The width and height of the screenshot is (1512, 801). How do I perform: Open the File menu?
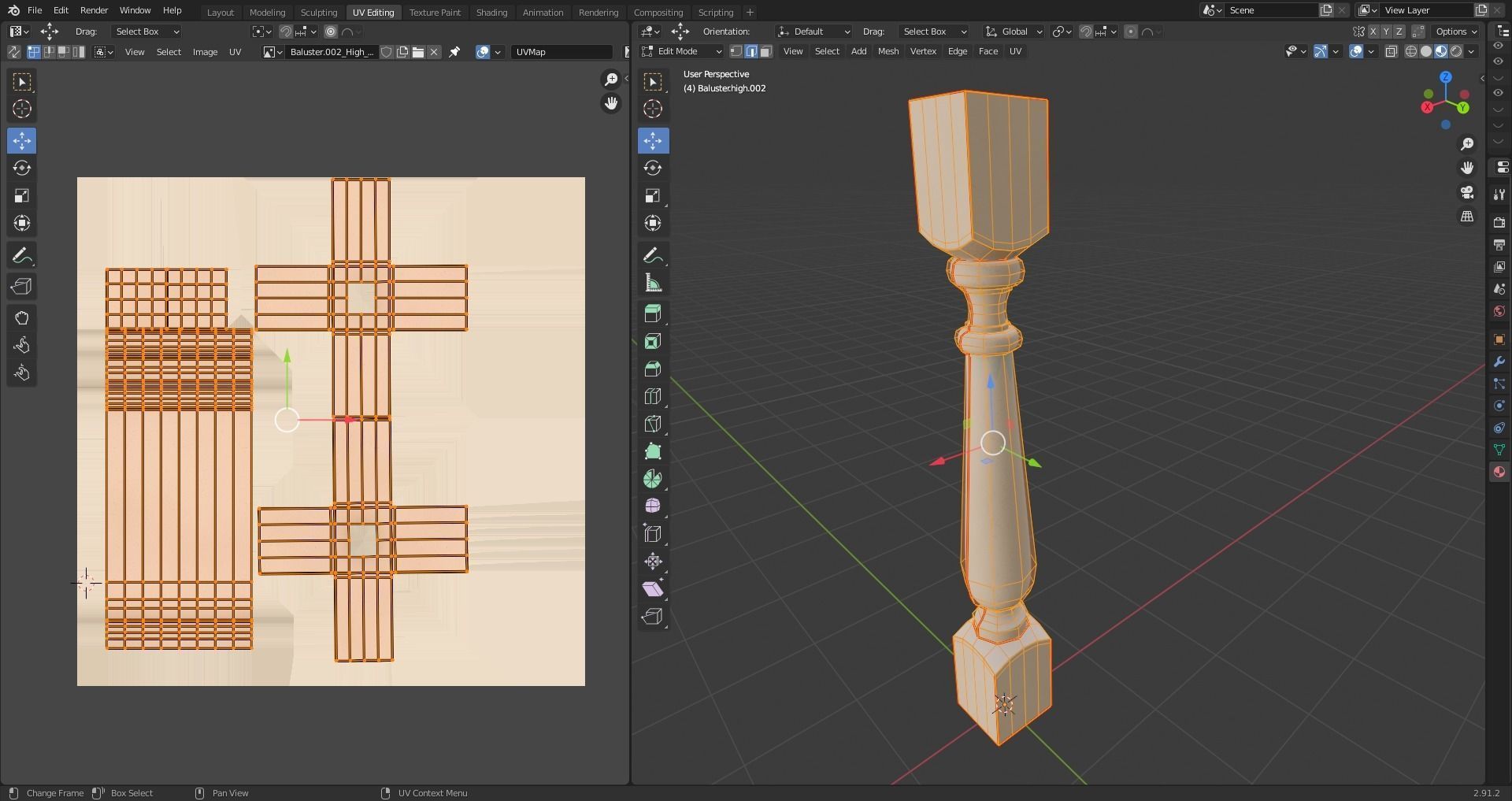[x=35, y=10]
